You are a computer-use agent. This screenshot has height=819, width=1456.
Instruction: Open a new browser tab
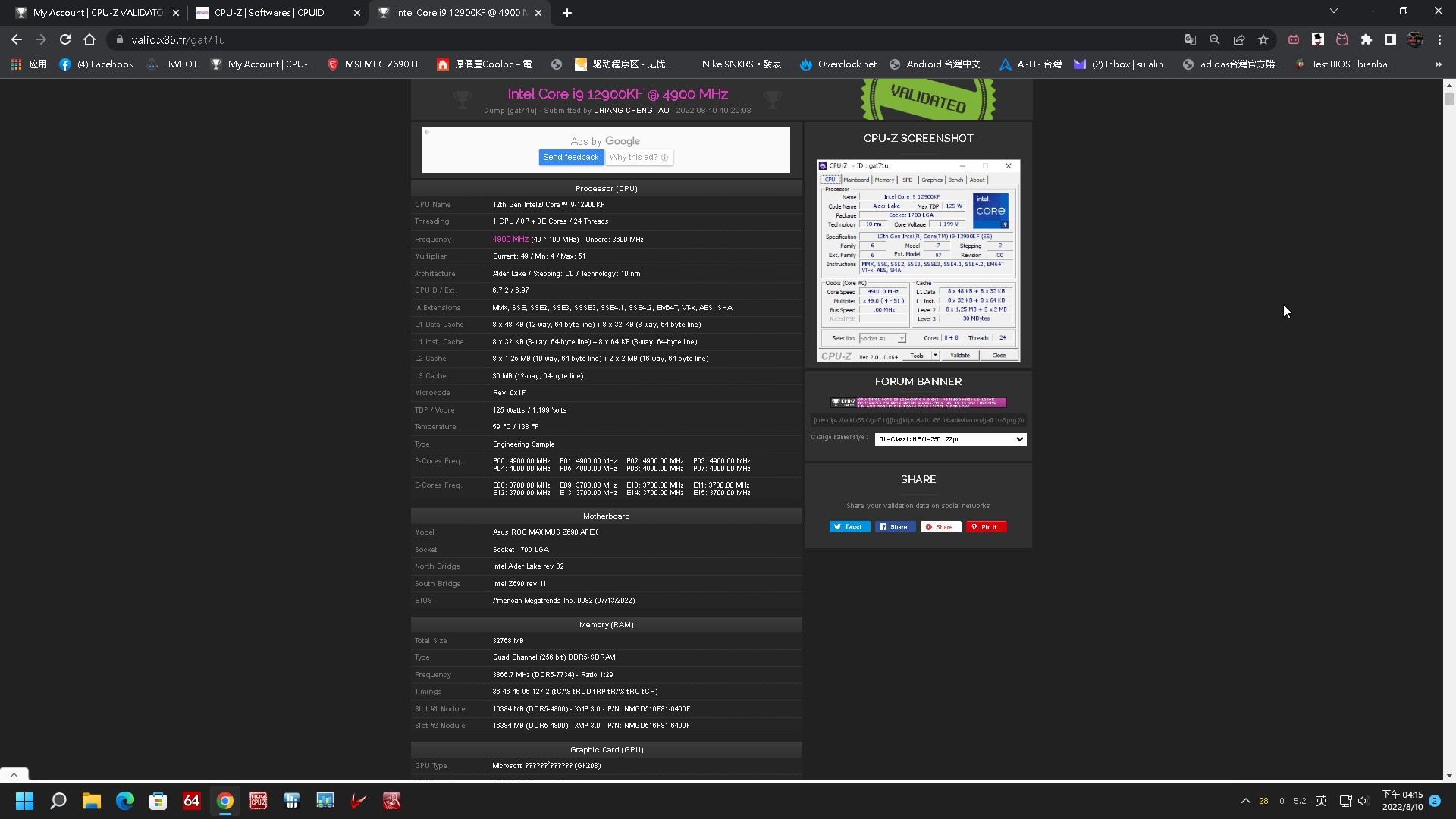(x=567, y=12)
